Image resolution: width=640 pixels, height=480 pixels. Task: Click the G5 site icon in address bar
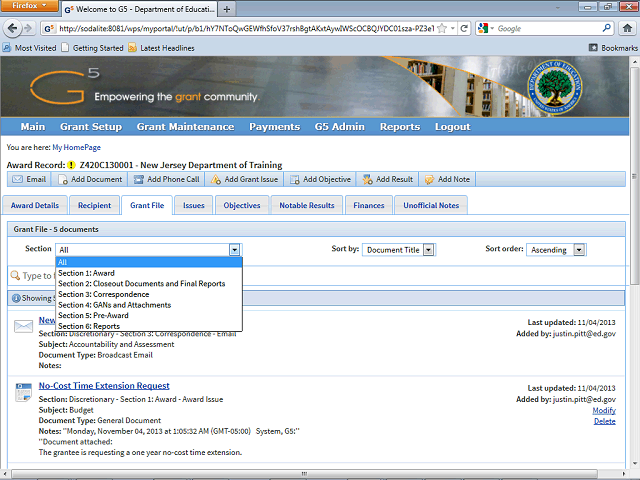click(49, 29)
